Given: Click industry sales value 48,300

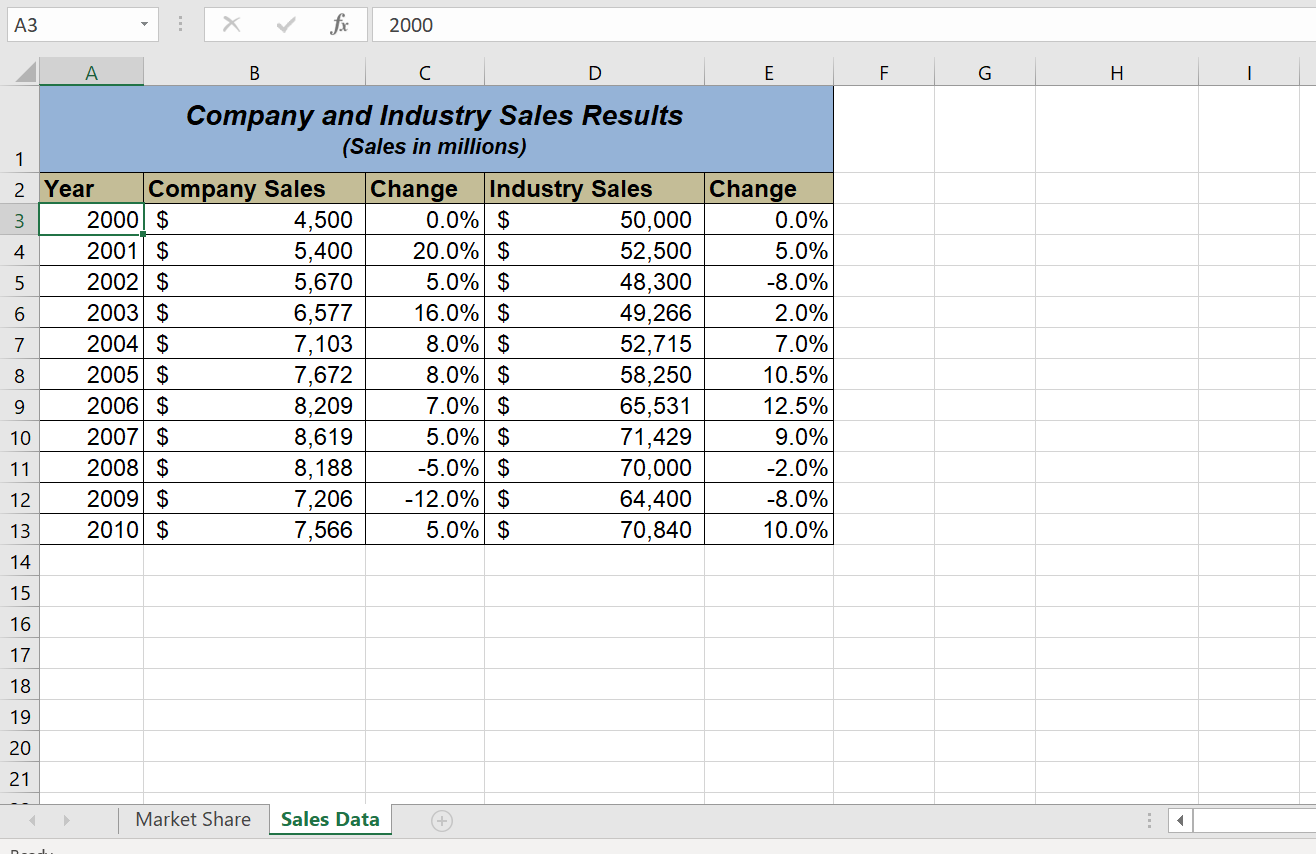Looking at the screenshot, I should coord(595,281).
